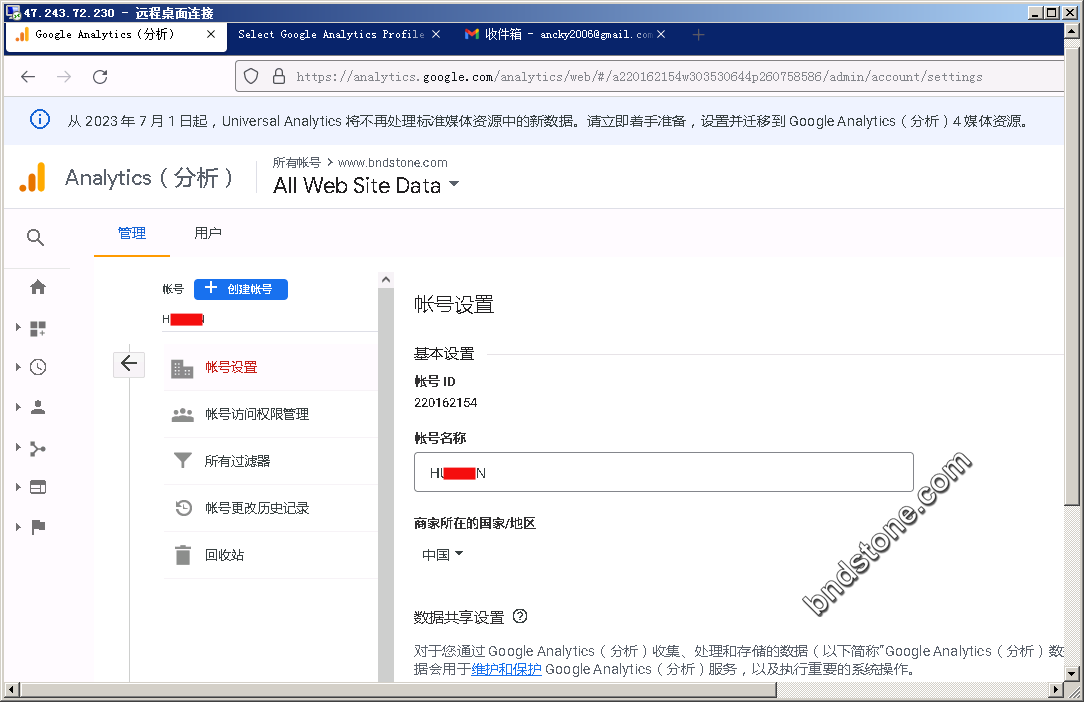Close the Google Analytics (分析) browser tab

(211, 34)
